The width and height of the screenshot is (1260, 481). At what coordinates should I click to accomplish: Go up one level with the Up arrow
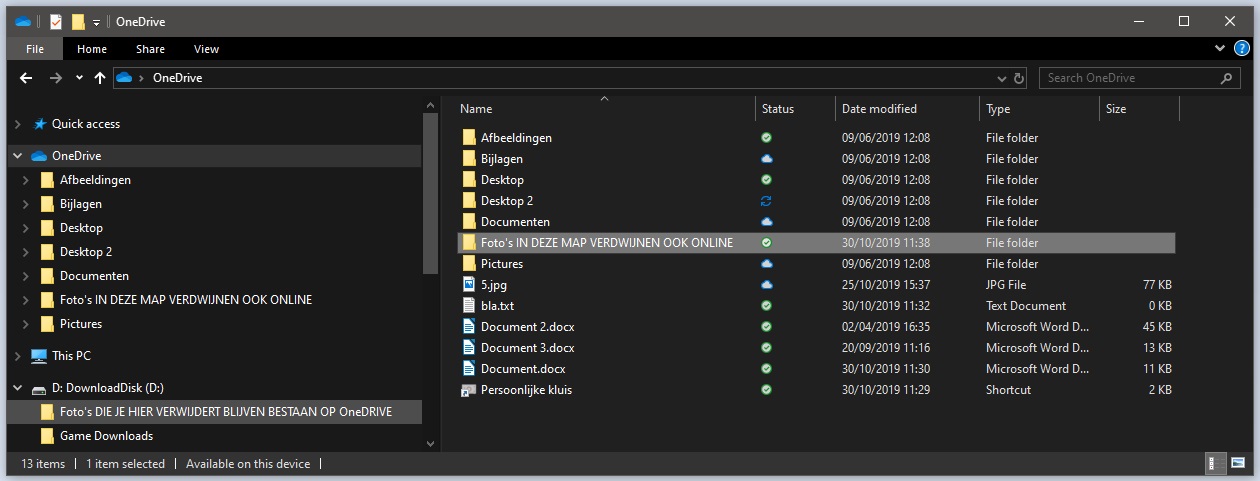point(100,78)
